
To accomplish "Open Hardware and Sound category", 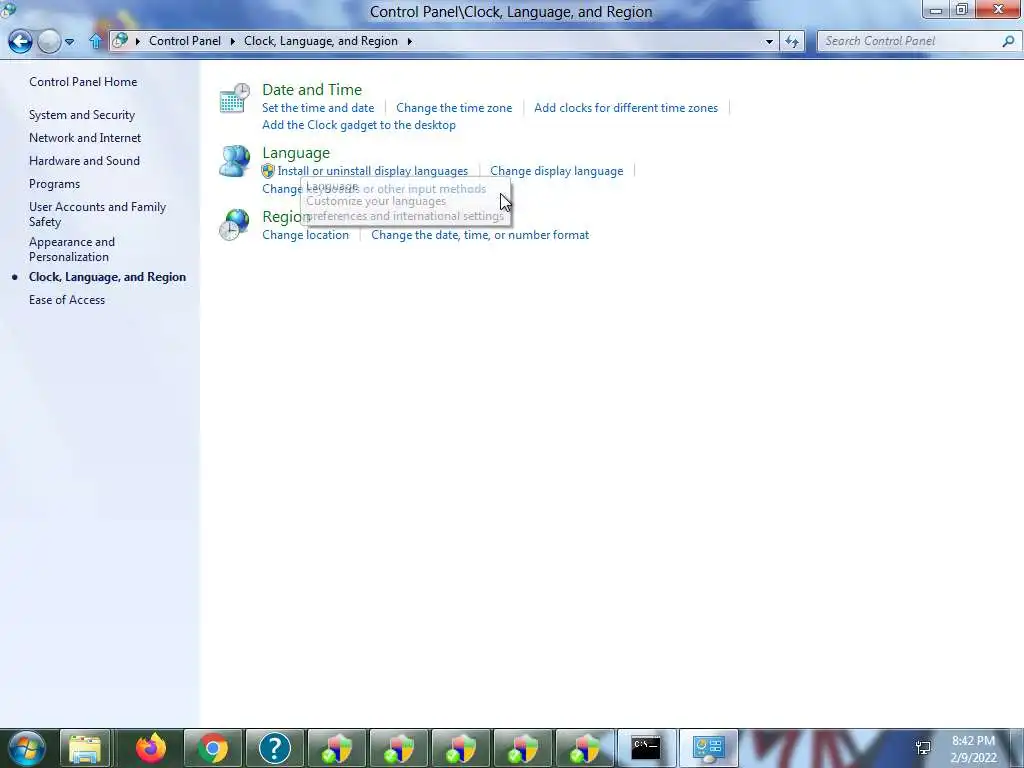I will pos(84,161).
